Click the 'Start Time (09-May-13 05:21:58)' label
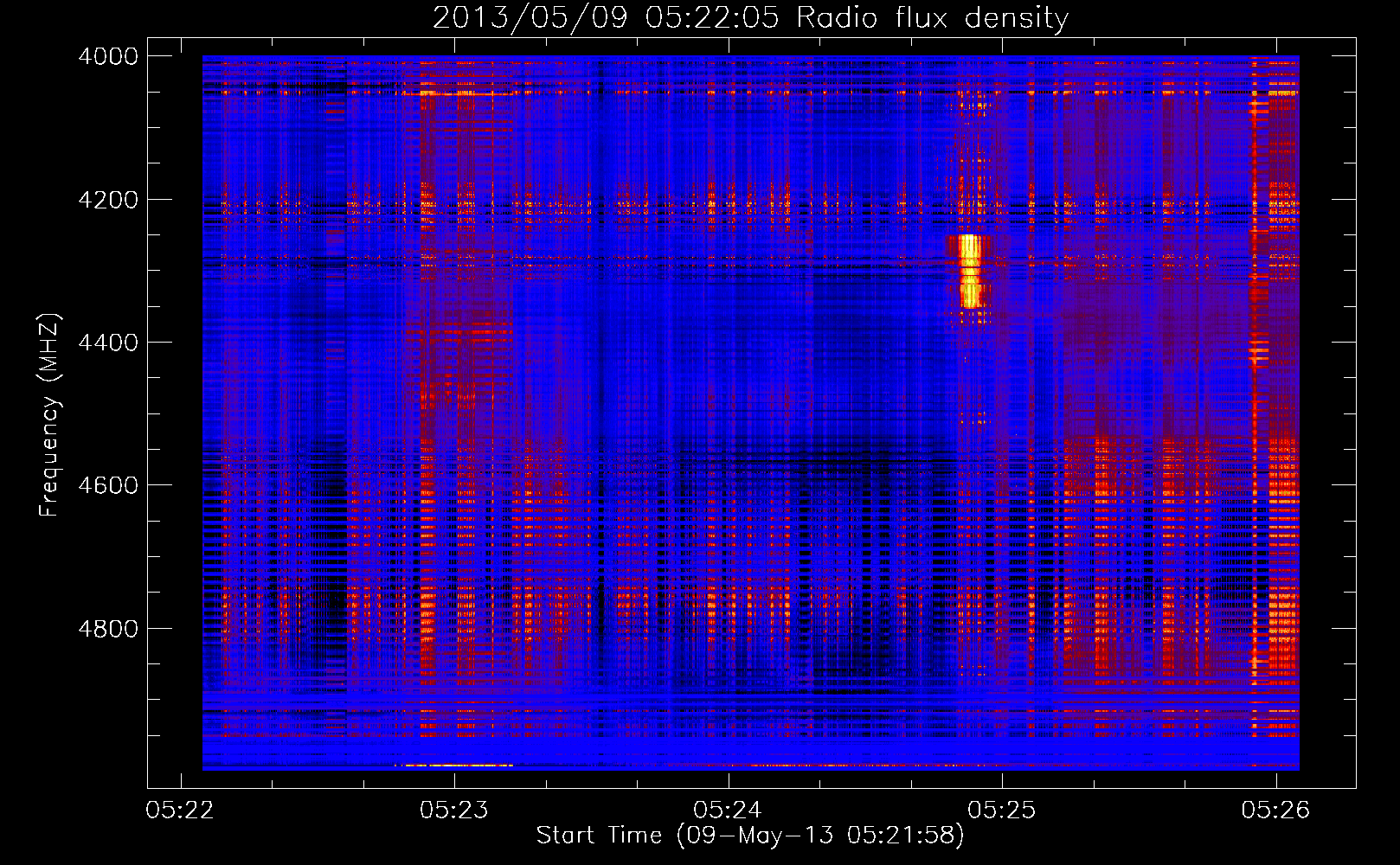The image size is (1400, 865). point(750,836)
